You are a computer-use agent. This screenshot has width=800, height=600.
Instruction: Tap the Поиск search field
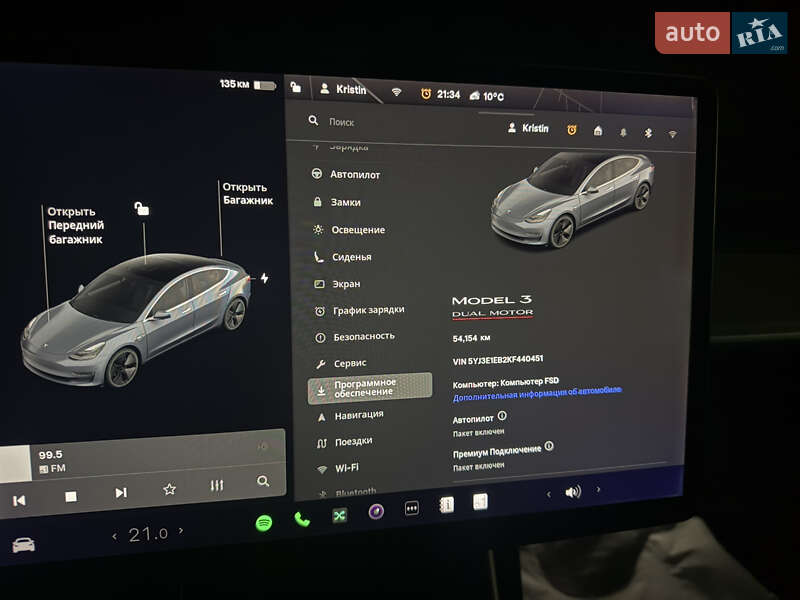pyautogui.click(x=340, y=122)
